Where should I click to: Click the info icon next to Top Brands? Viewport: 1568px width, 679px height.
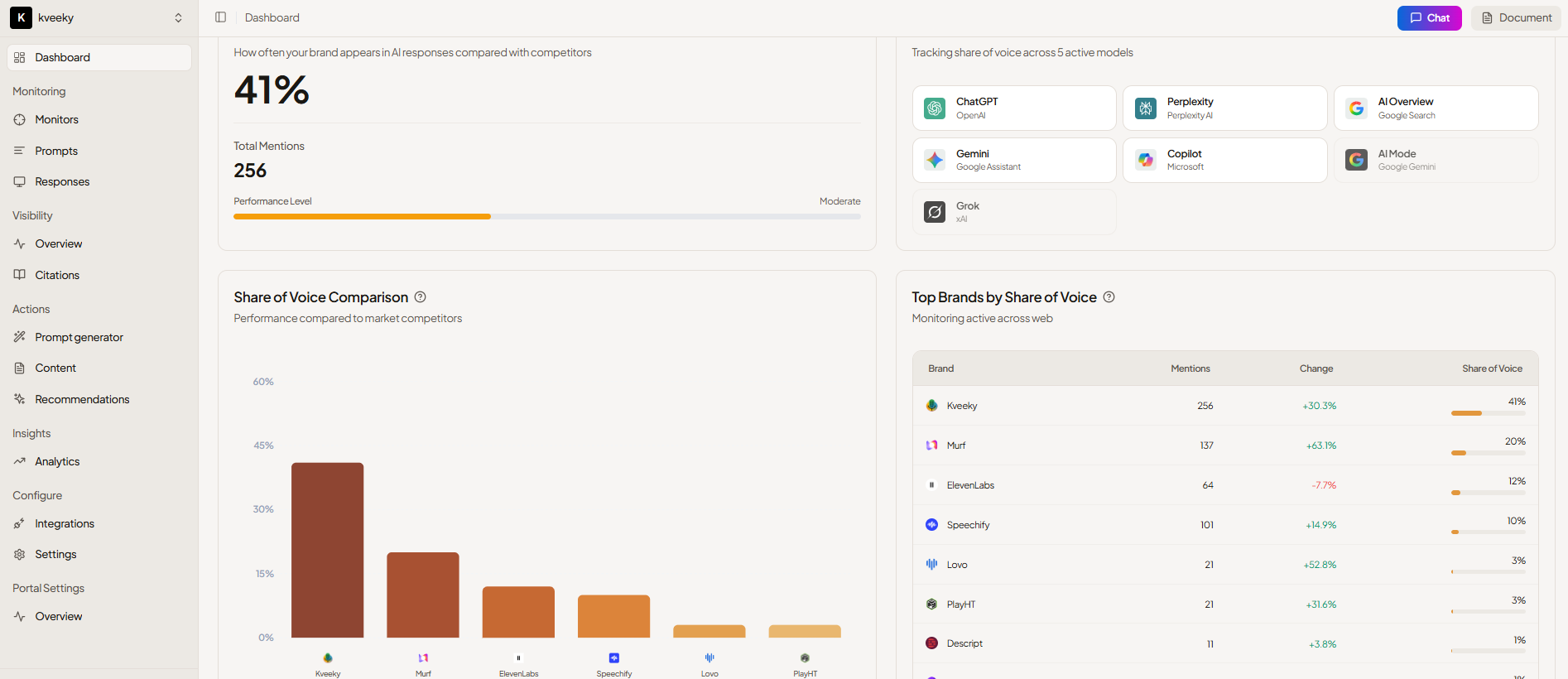pos(1109,297)
